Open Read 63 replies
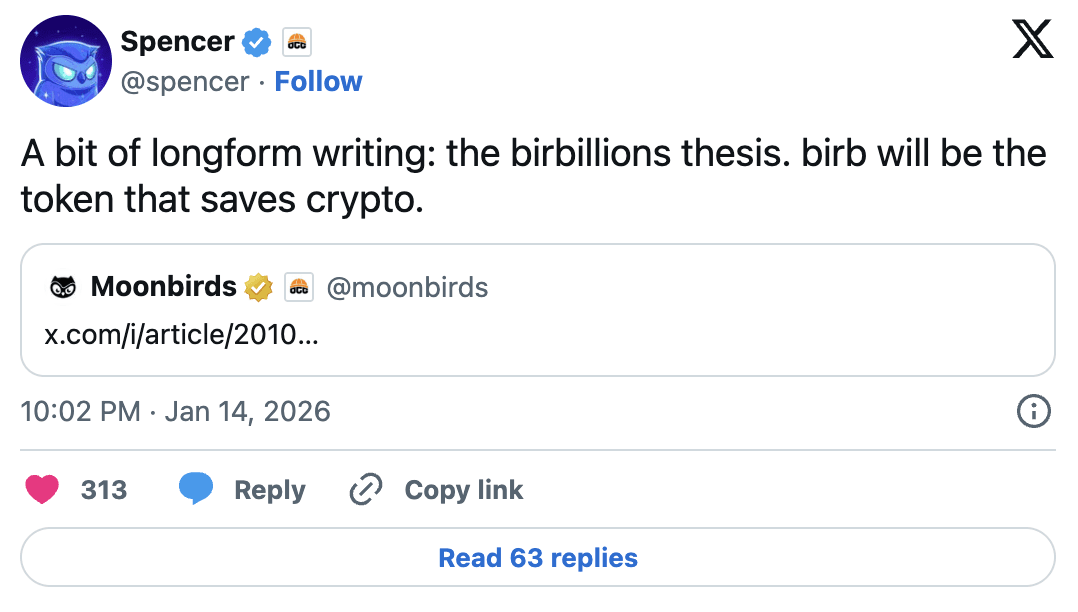 [x=538, y=557]
